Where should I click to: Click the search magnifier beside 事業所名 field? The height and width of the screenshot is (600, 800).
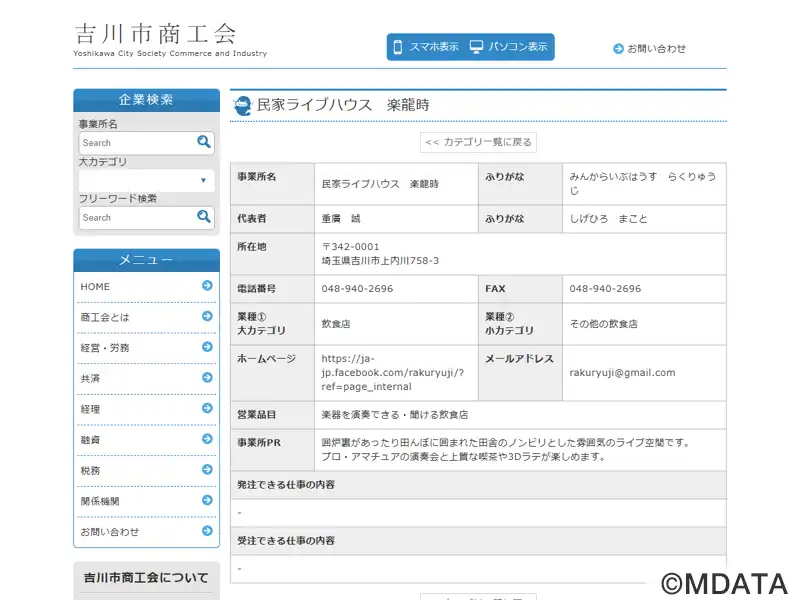pos(204,142)
